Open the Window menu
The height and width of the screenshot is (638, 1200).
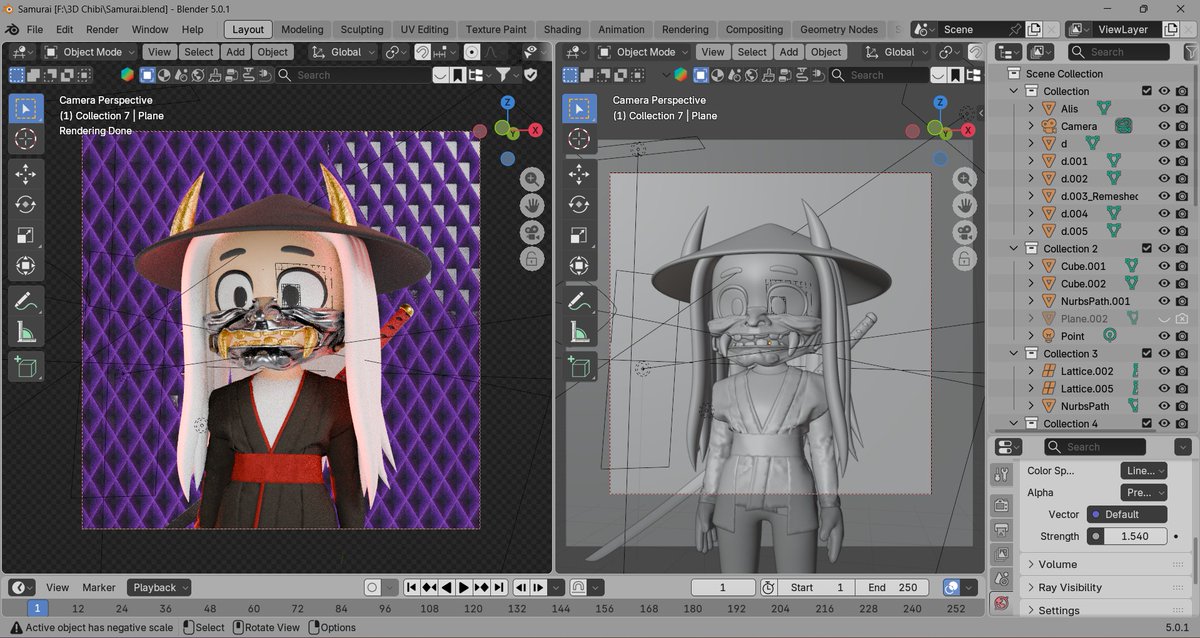150,29
